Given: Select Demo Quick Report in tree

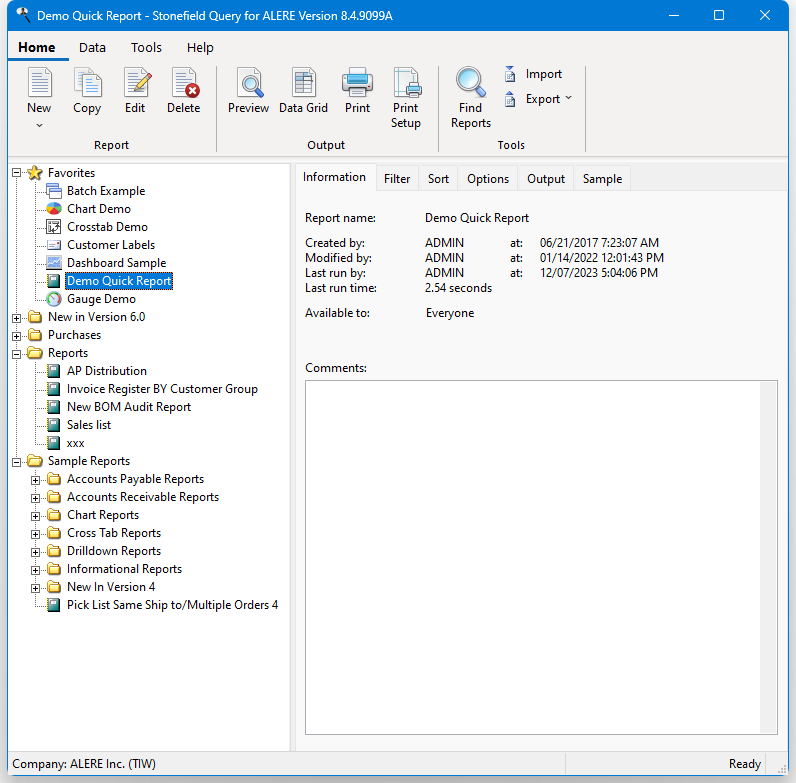Looking at the screenshot, I should [x=119, y=281].
